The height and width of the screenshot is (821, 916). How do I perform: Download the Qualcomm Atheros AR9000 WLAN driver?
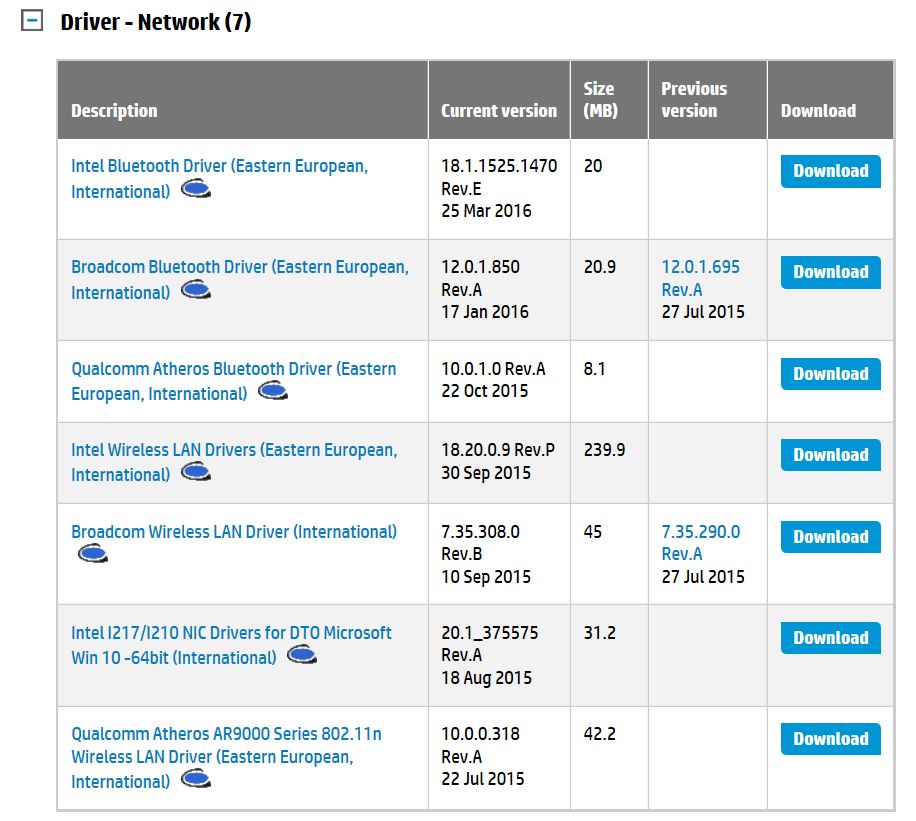click(830, 739)
